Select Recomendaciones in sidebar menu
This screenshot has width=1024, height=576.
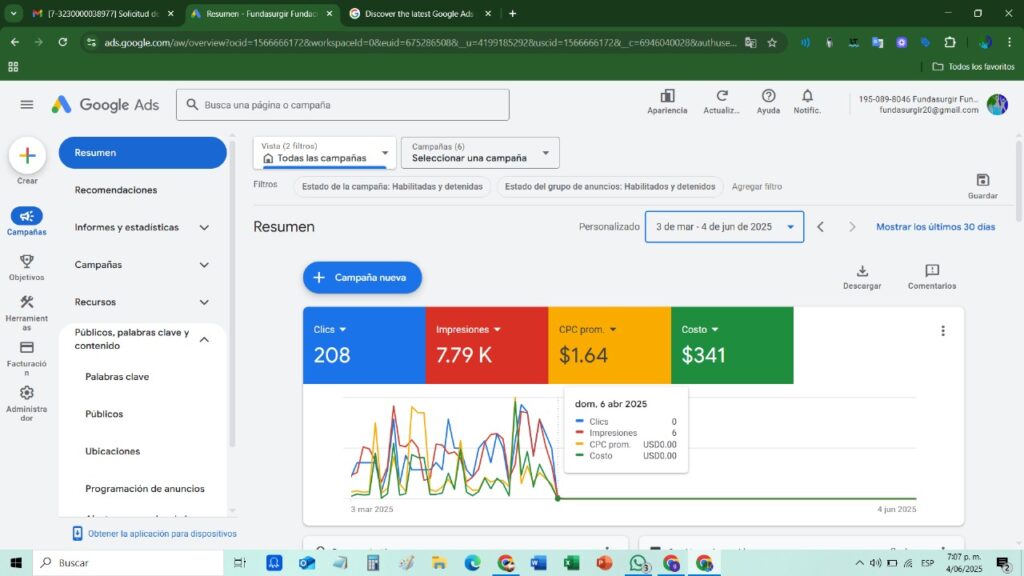point(116,190)
